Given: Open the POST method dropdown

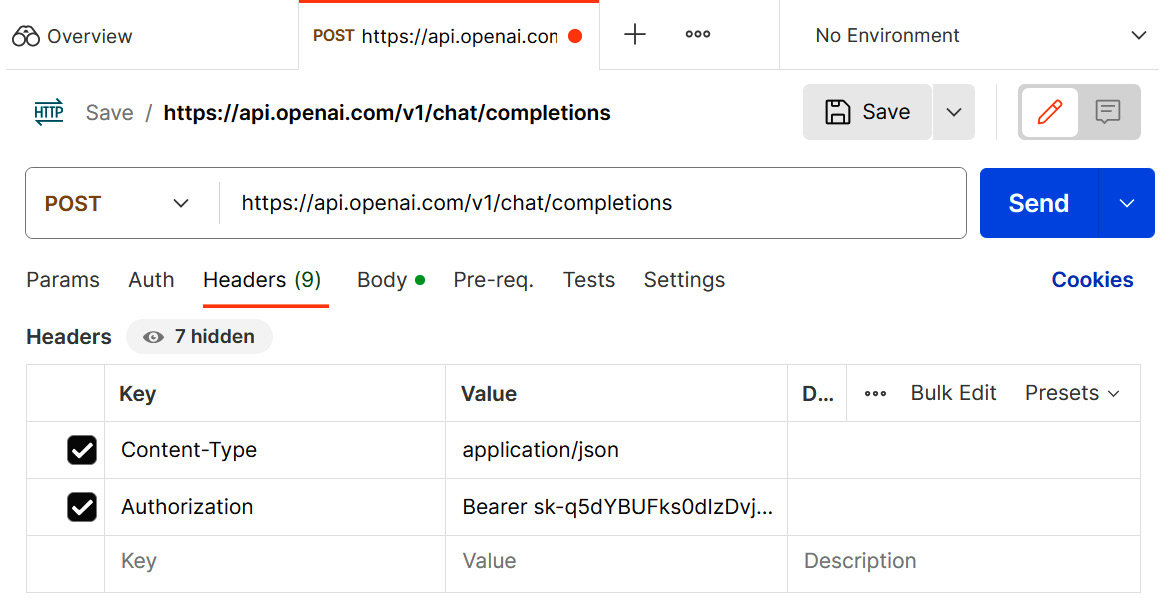Looking at the screenshot, I should (x=117, y=203).
